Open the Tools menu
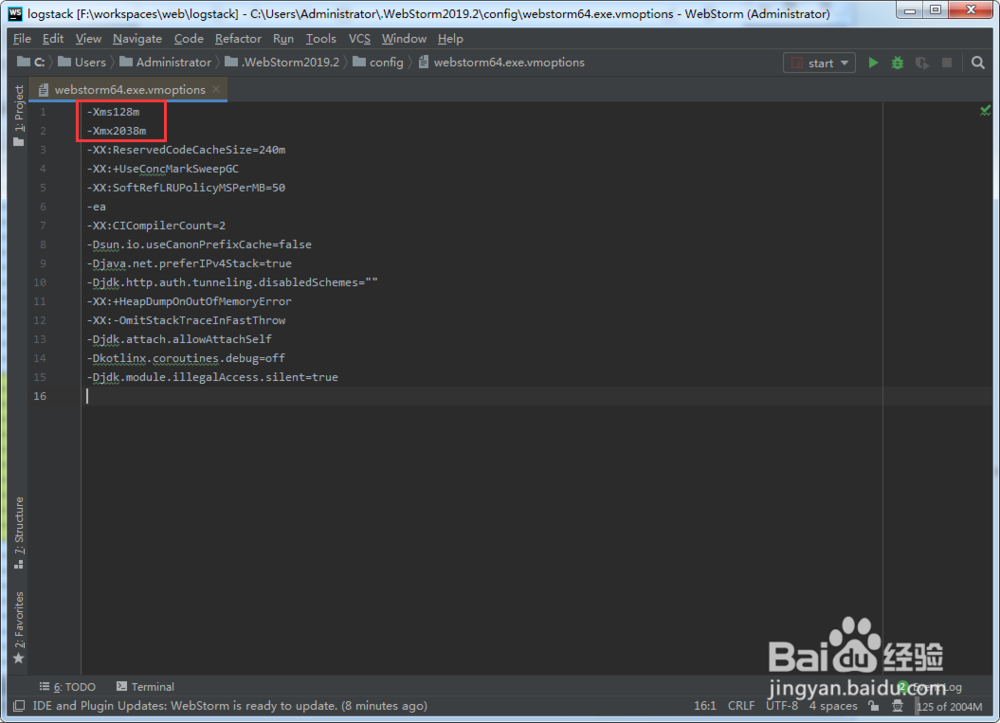The height and width of the screenshot is (723, 1000). (321, 38)
